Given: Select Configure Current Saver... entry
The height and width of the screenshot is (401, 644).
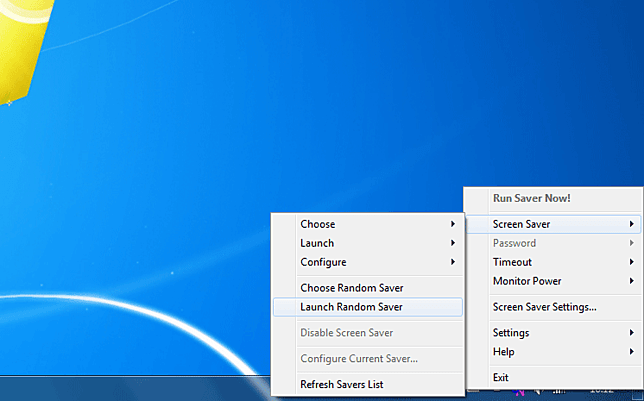Looking at the screenshot, I should 368,359.
